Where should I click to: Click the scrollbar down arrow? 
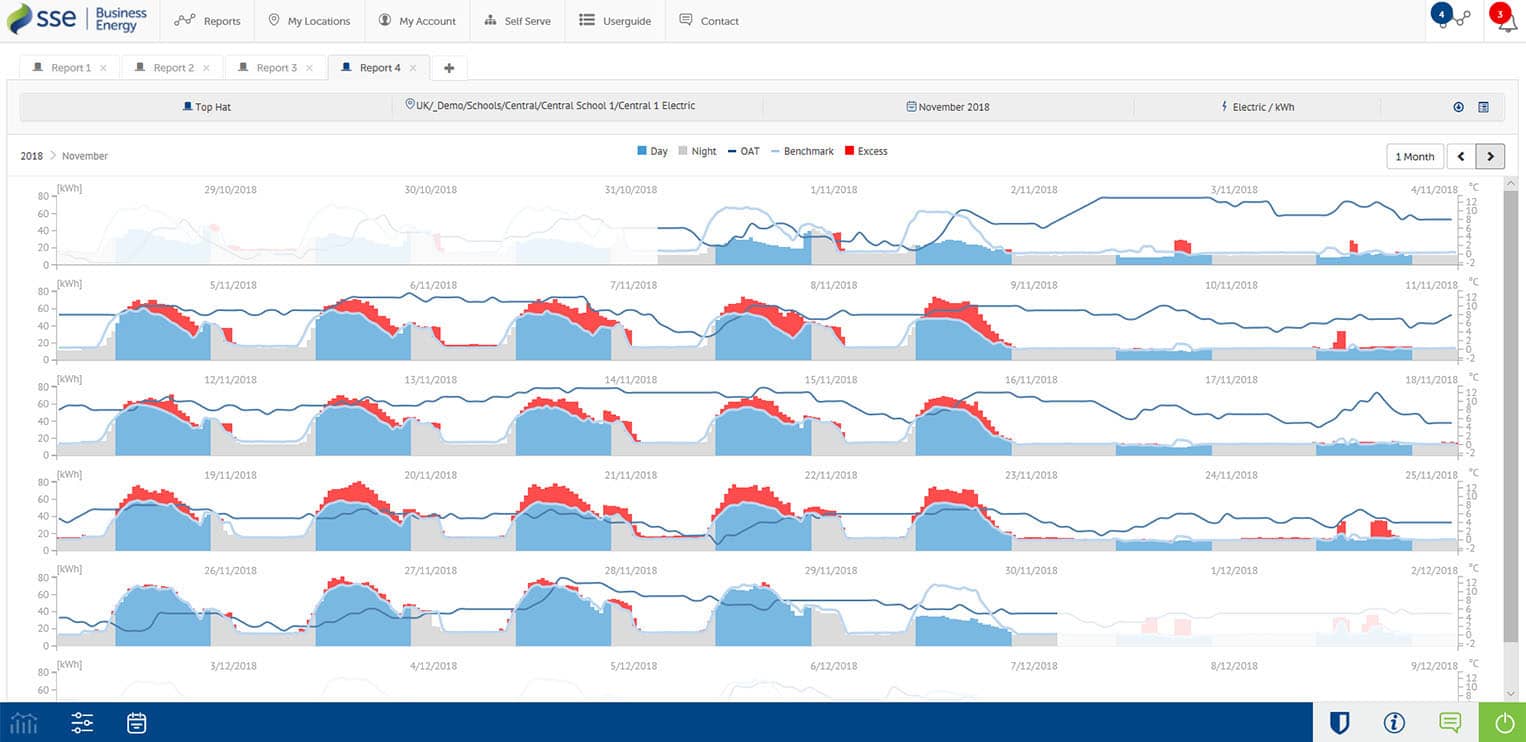click(x=1510, y=693)
